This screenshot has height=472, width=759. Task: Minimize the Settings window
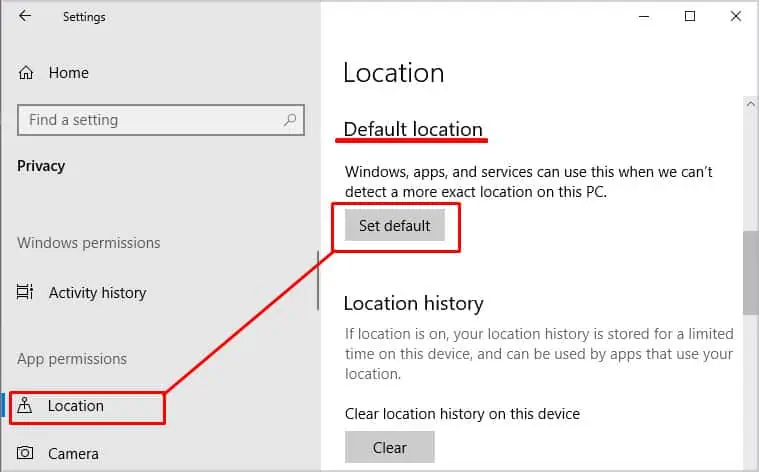[644, 16]
